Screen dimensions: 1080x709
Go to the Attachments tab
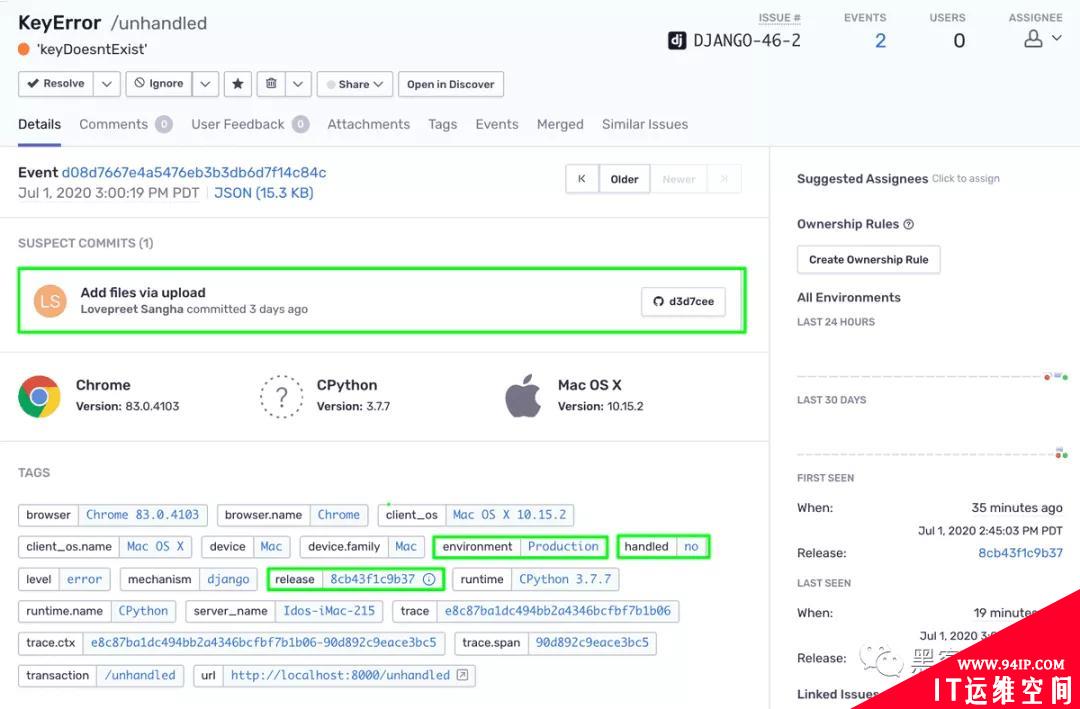coord(368,125)
